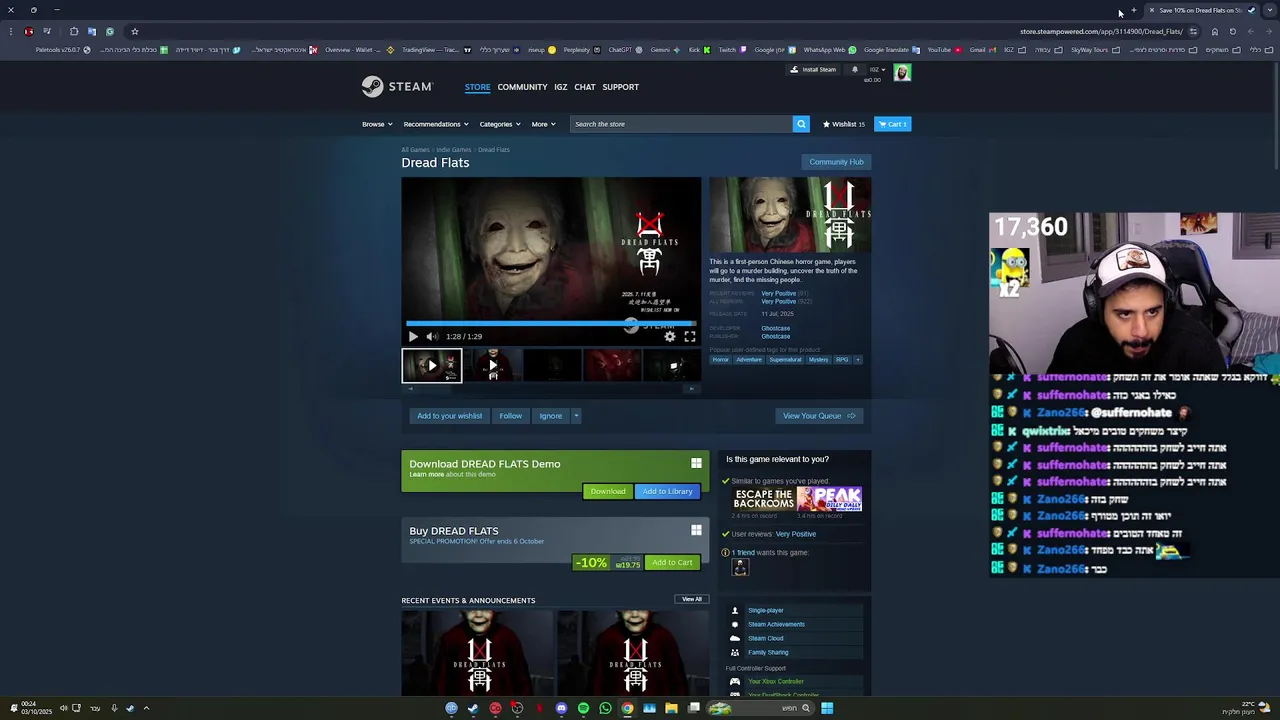1280x720 pixels.
Task: Open the SUPPORT menu item
Action: coord(620,87)
